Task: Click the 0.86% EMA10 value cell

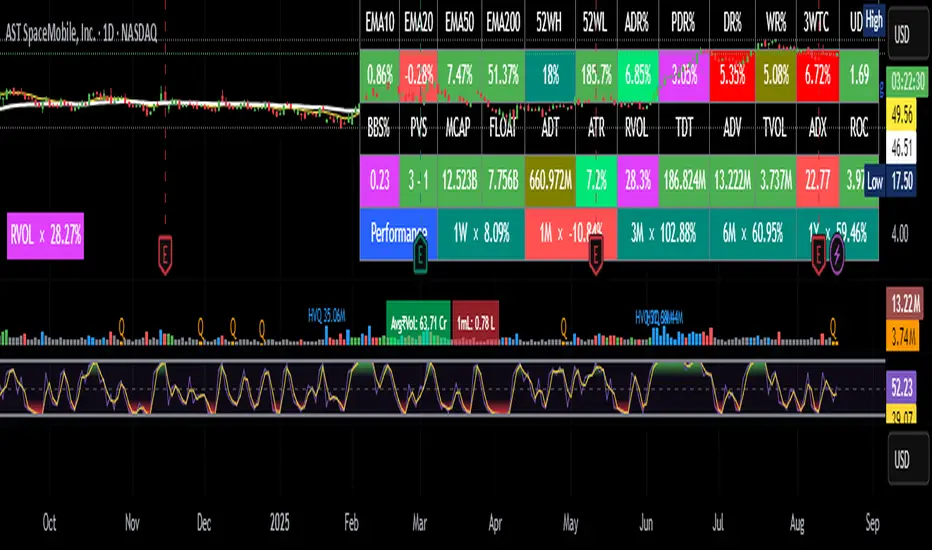Action: (x=380, y=76)
